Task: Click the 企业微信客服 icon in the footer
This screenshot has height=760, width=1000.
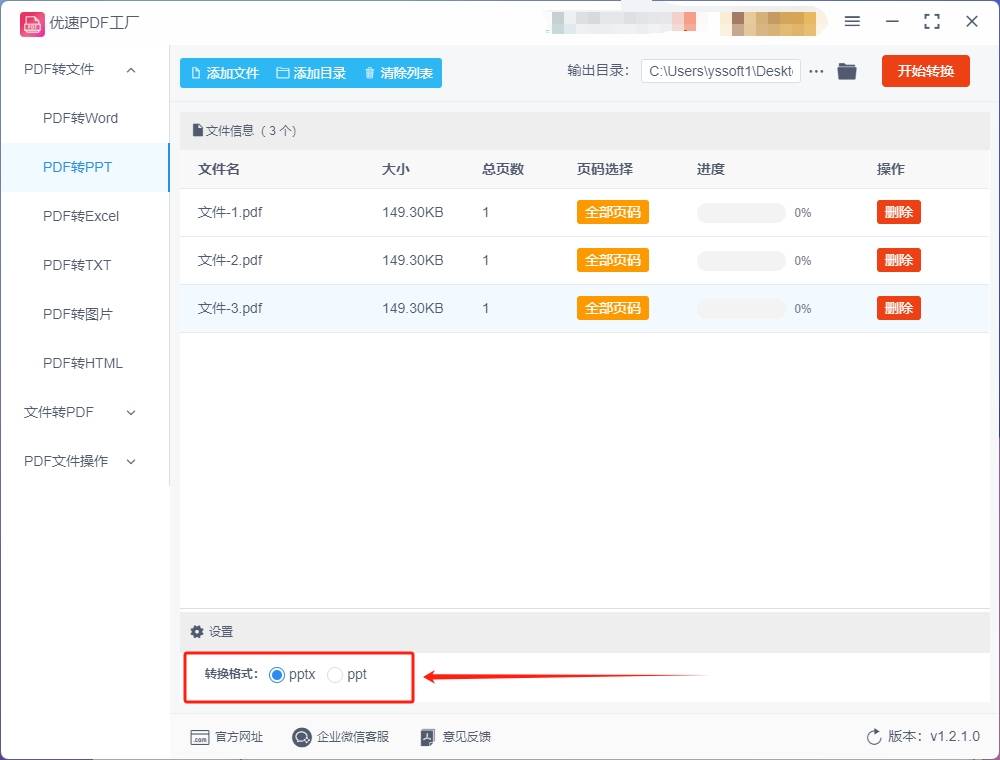Action: 301,737
